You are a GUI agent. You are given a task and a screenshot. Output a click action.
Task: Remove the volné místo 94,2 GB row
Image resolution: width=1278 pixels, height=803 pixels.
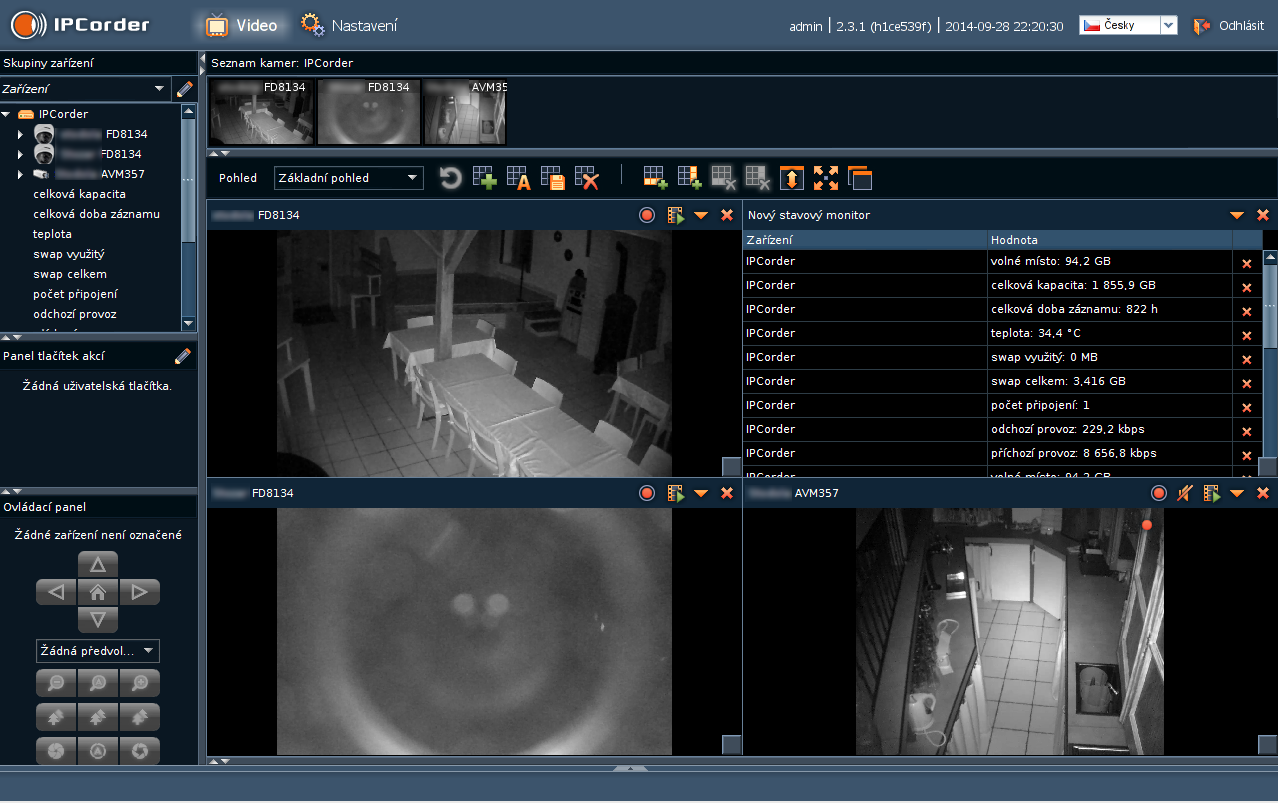click(x=1246, y=262)
